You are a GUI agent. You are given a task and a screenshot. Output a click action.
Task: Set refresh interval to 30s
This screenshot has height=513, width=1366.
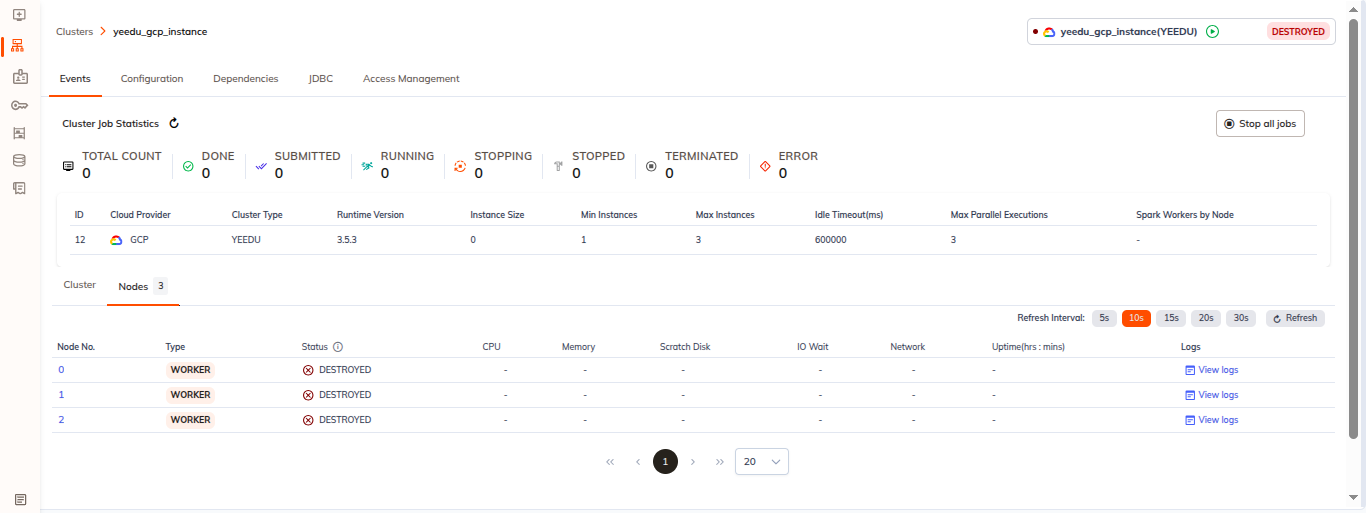(x=1241, y=318)
